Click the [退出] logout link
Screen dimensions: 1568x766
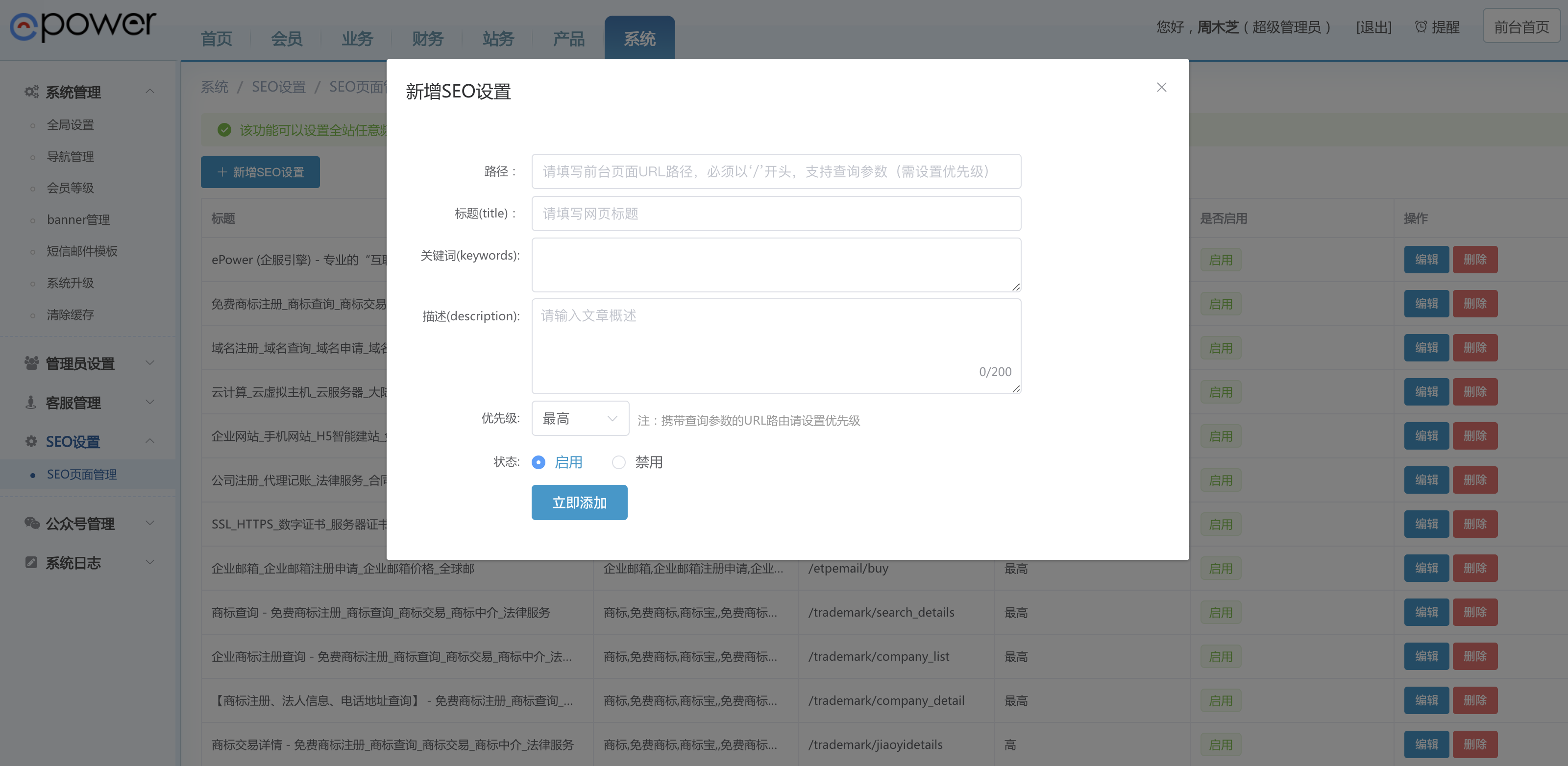(x=1374, y=27)
